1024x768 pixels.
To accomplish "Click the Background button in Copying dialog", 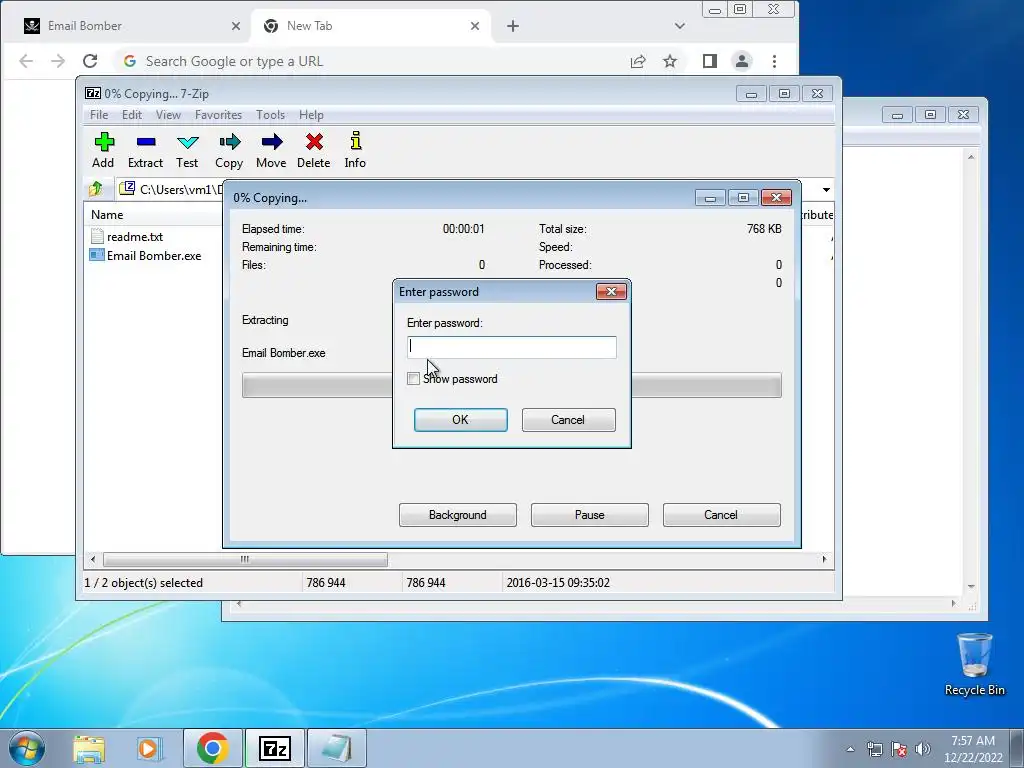I will point(458,515).
